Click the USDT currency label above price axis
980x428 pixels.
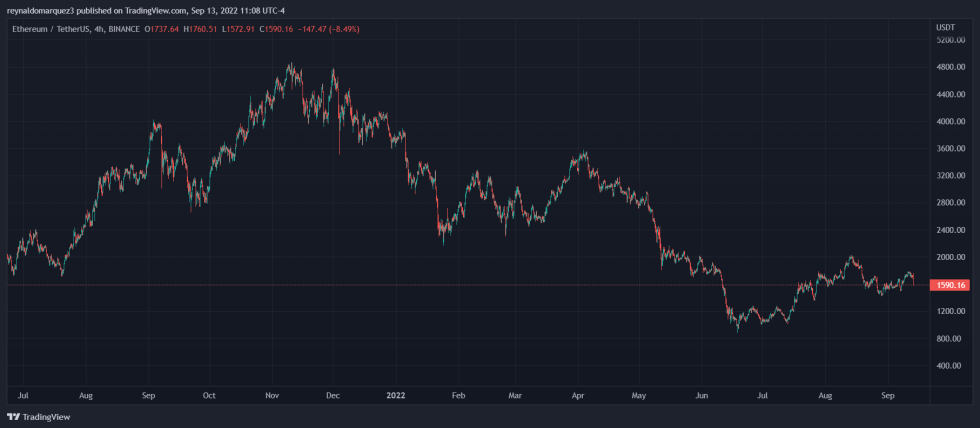[945, 27]
